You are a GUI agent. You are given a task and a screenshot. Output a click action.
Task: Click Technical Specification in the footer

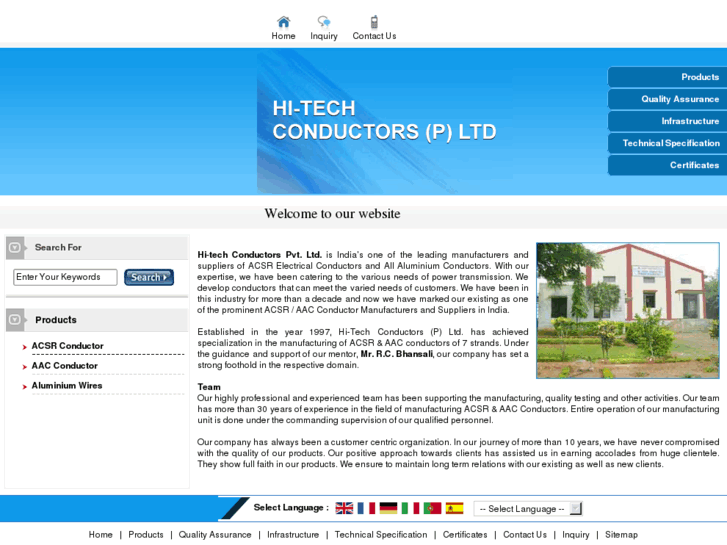pyautogui.click(x=381, y=535)
